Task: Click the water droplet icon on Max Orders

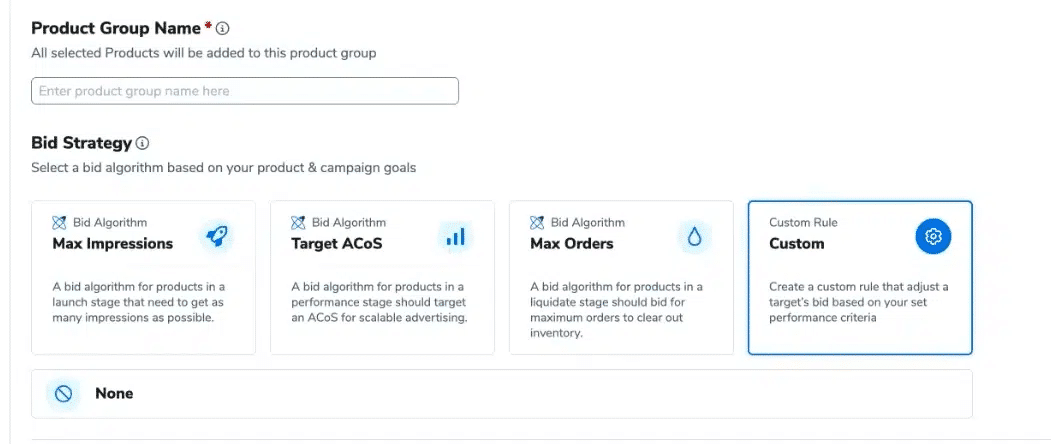Action: pos(694,236)
